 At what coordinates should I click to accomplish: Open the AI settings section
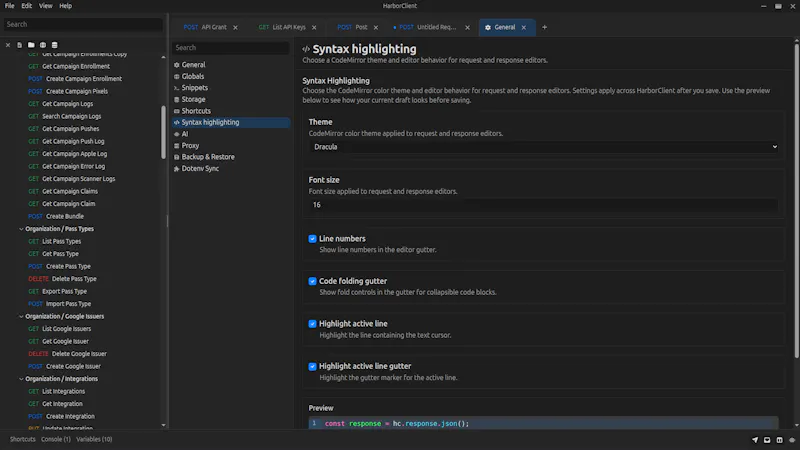click(231, 134)
